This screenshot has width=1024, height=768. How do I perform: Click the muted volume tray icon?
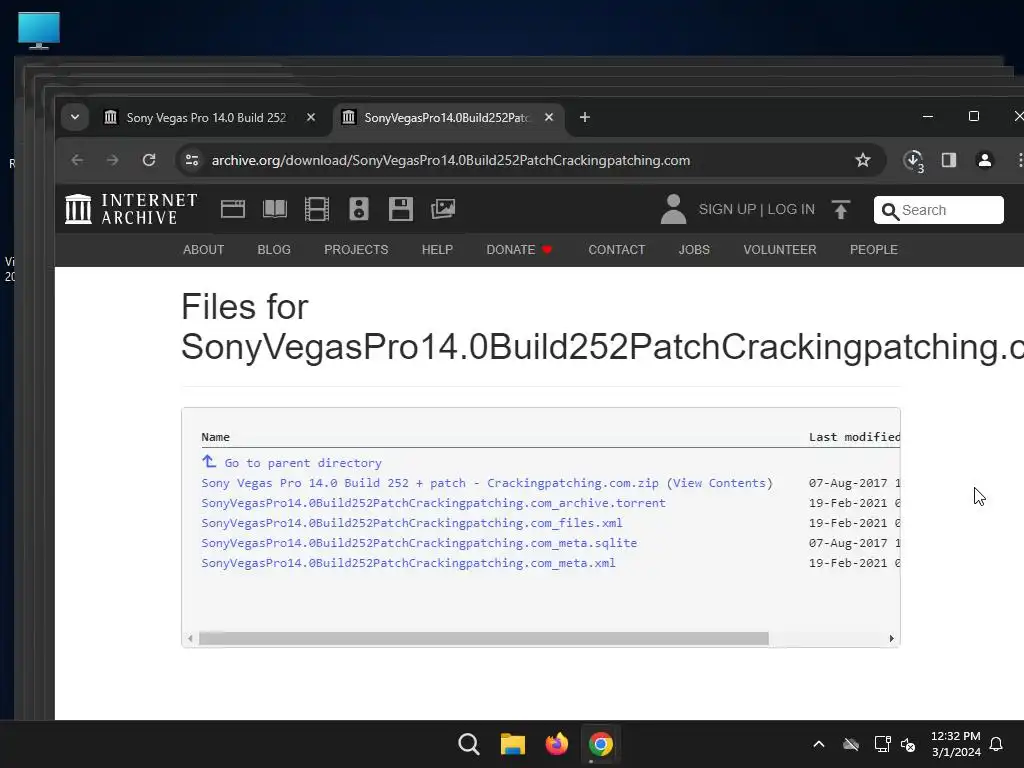click(x=908, y=744)
